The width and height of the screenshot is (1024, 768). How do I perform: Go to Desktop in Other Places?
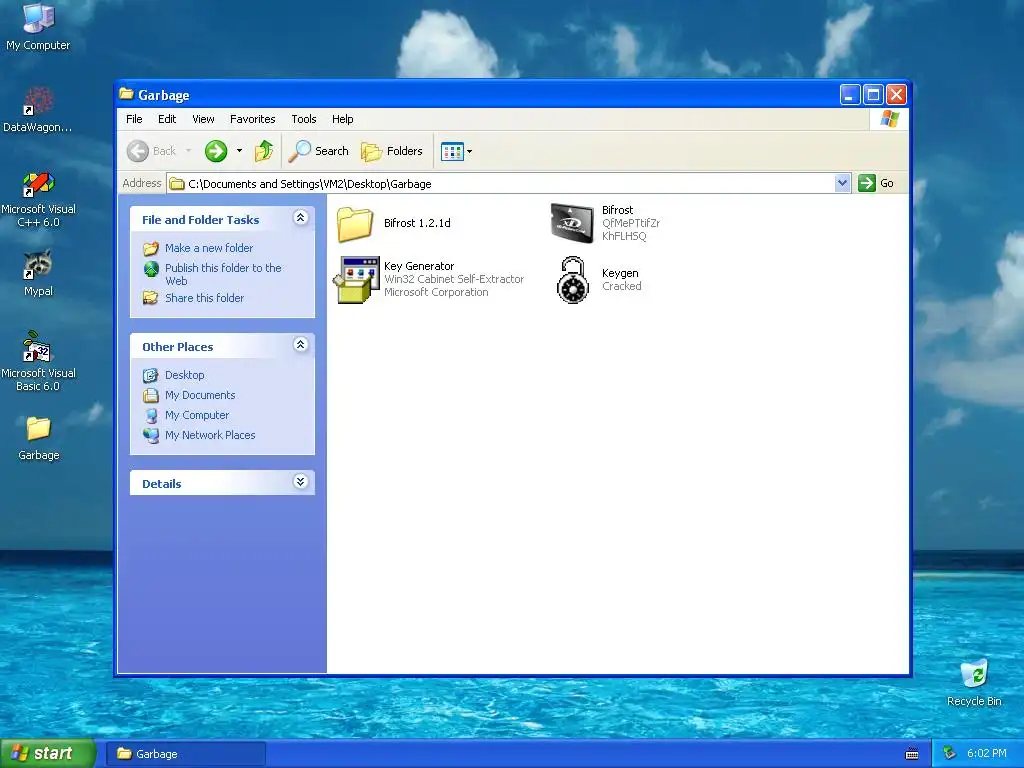pyautogui.click(x=185, y=375)
